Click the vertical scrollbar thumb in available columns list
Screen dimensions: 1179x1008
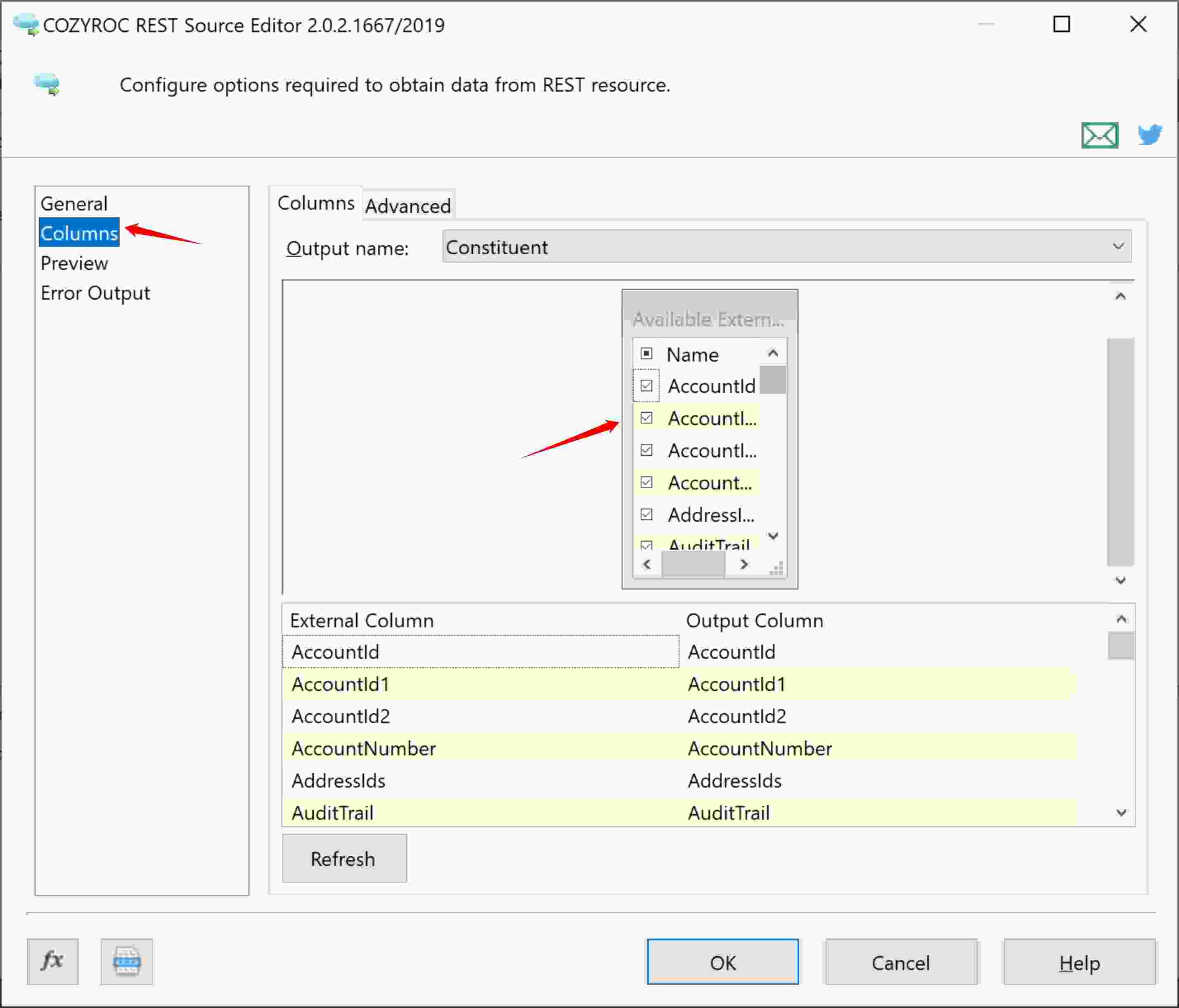[x=773, y=379]
